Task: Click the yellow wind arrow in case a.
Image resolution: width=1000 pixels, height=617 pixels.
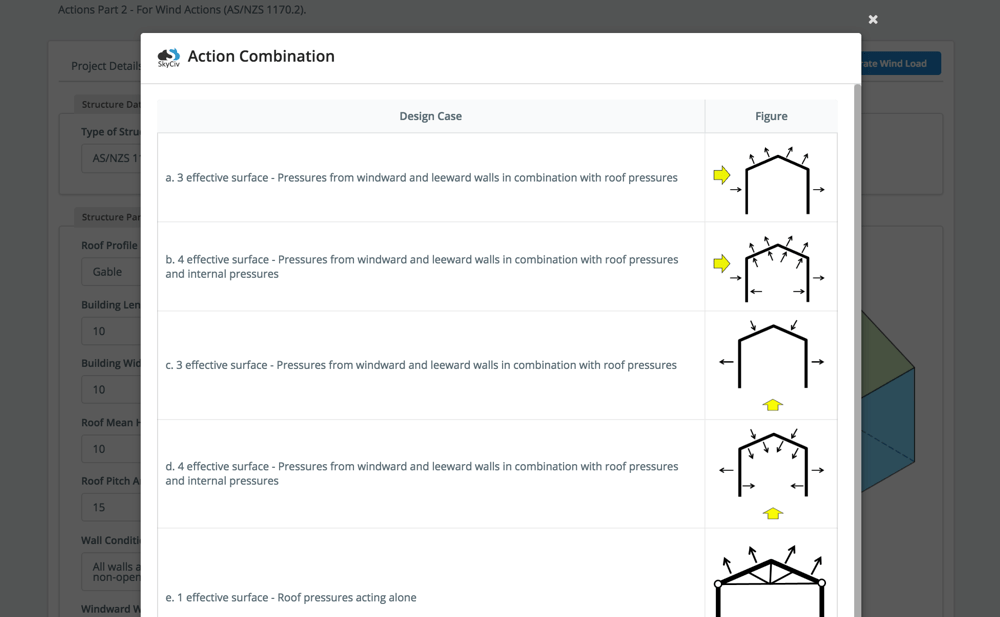Action: (x=721, y=175)
